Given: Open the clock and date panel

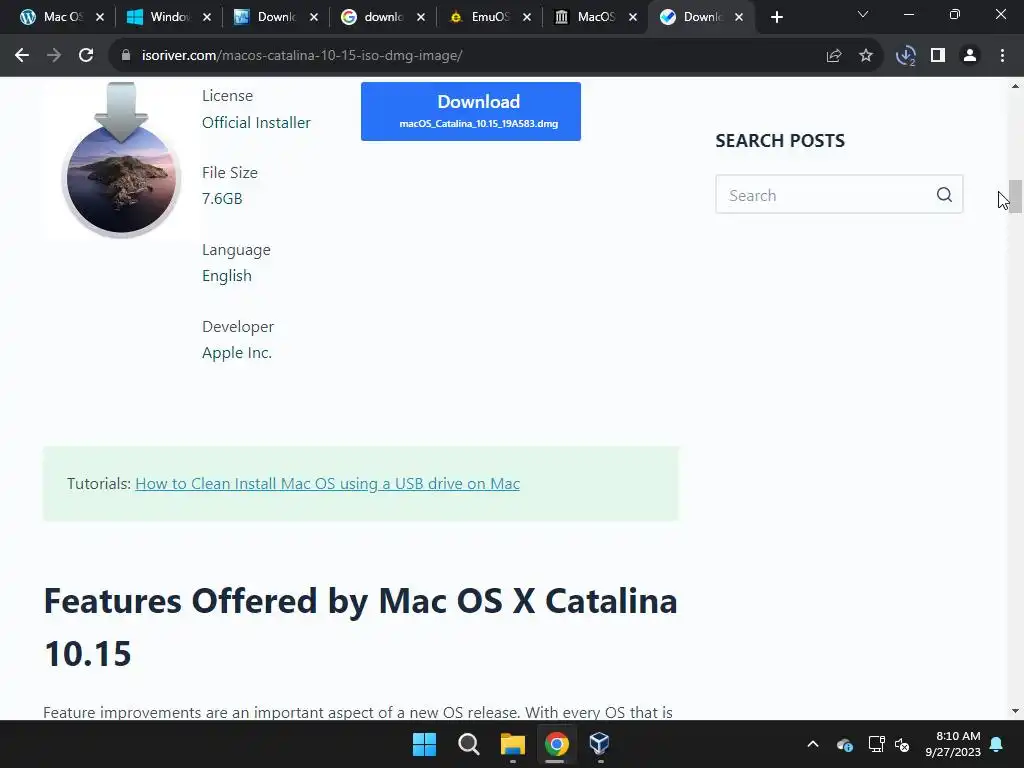Looking at the screenshot, I should tap(953, 744).
